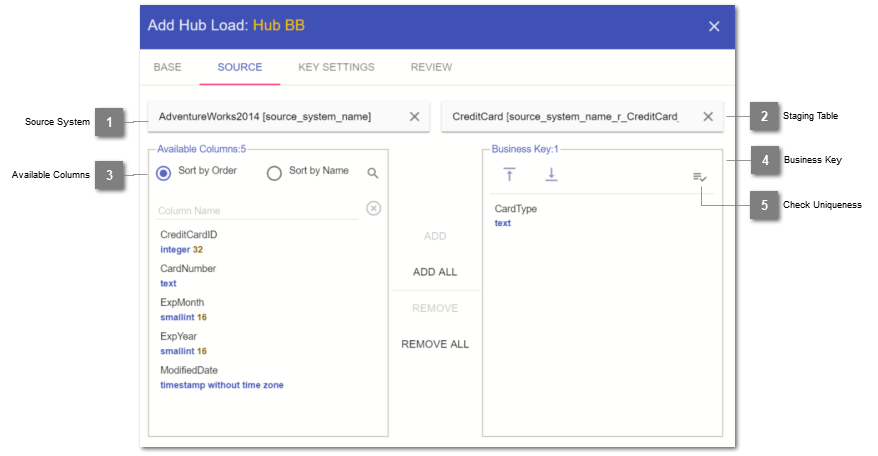Move business key to top
Image resolution: width=878 pixels, height=456 pixels.
[x=510, y=175]
